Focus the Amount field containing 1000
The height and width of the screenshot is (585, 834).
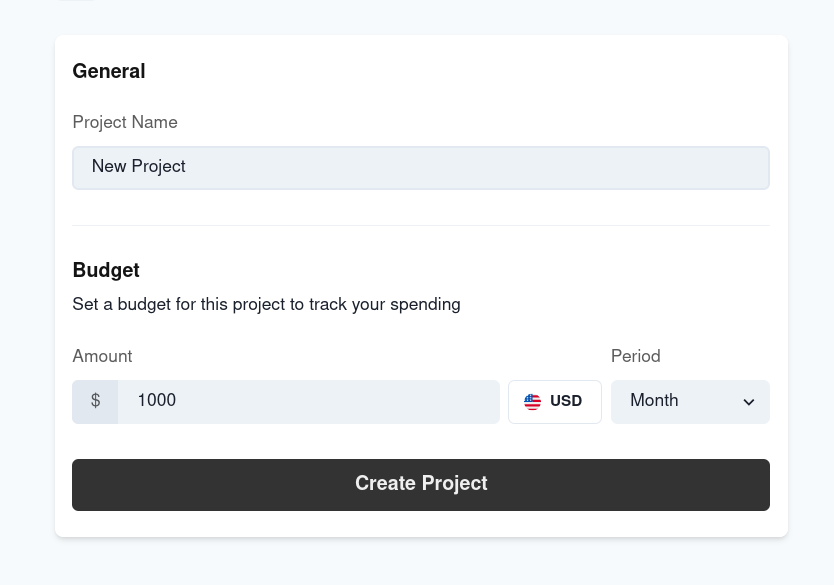(x=308, y=402)
